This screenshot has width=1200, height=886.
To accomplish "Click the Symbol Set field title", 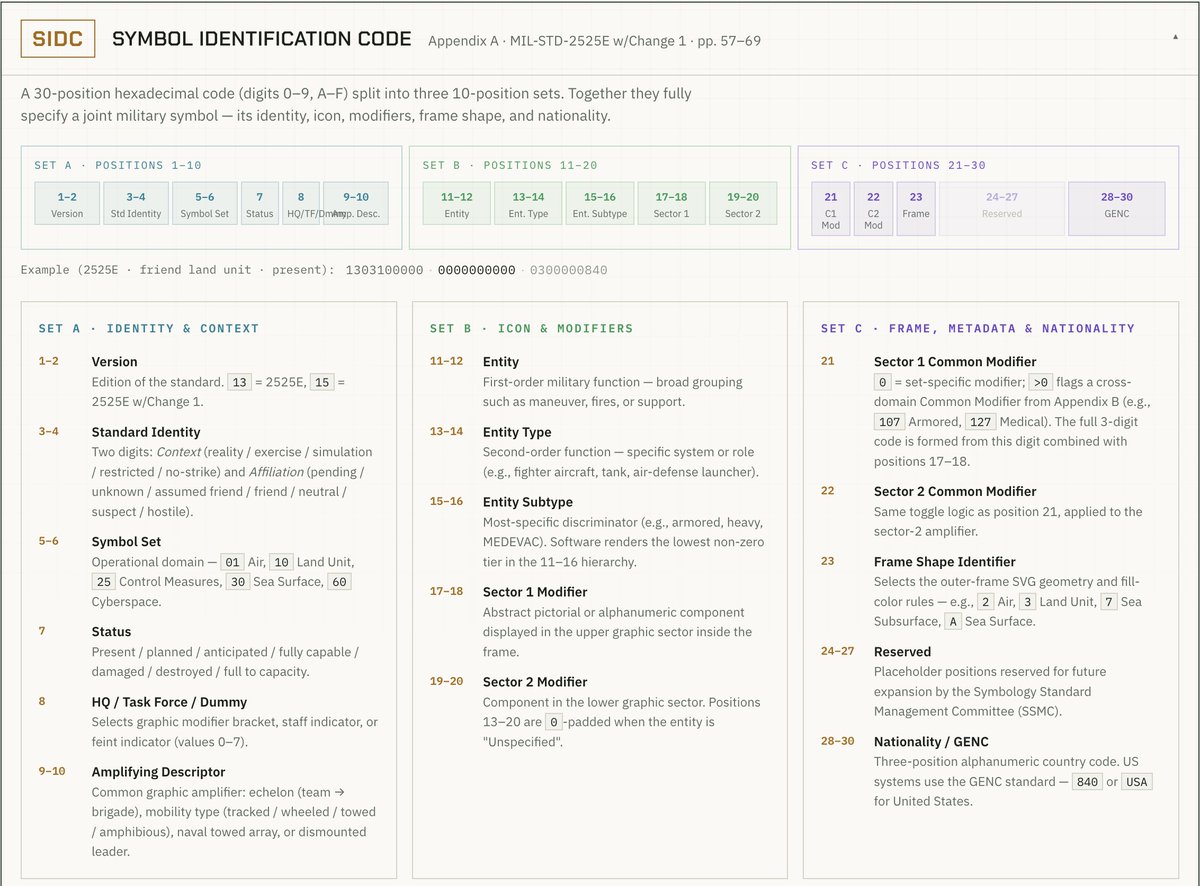I will (x=126, y=542).
